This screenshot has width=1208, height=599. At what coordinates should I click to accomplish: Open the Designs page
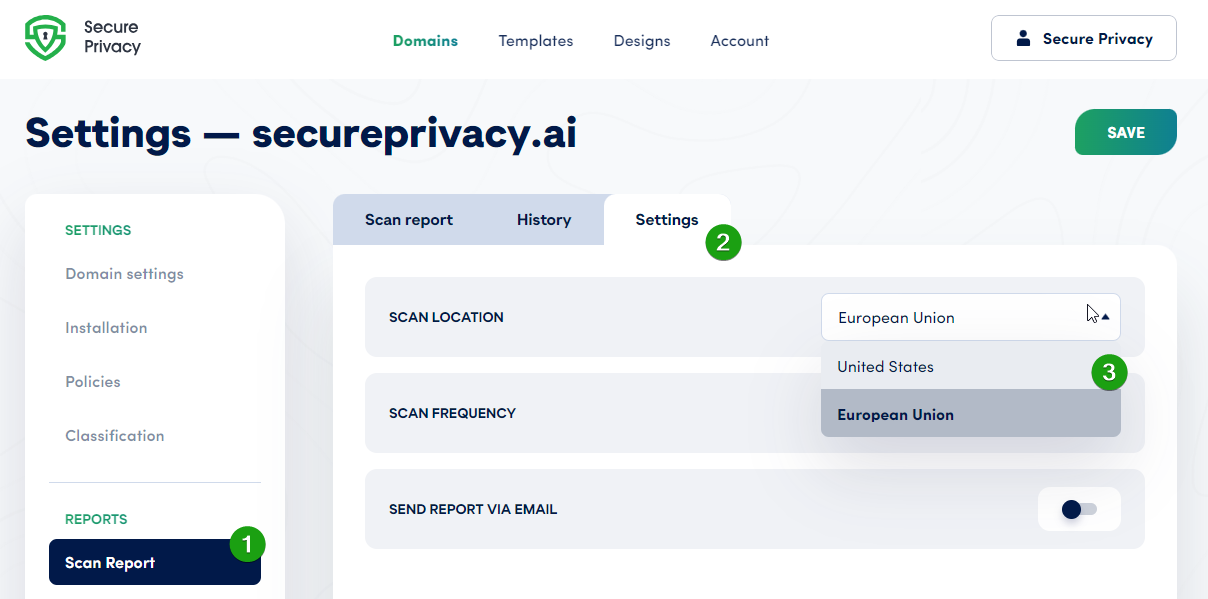point(641,41)
